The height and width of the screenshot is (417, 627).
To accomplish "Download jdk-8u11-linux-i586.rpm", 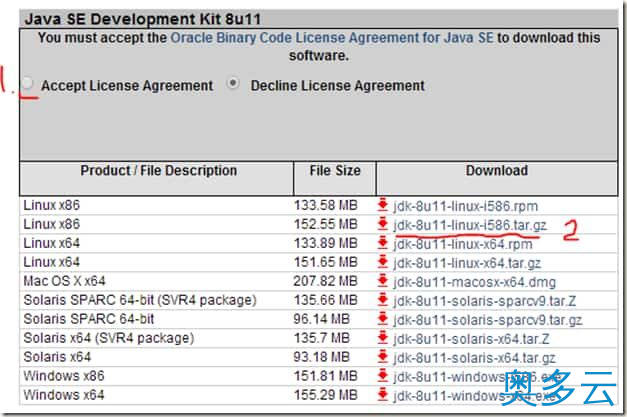I will click(465, 206).
